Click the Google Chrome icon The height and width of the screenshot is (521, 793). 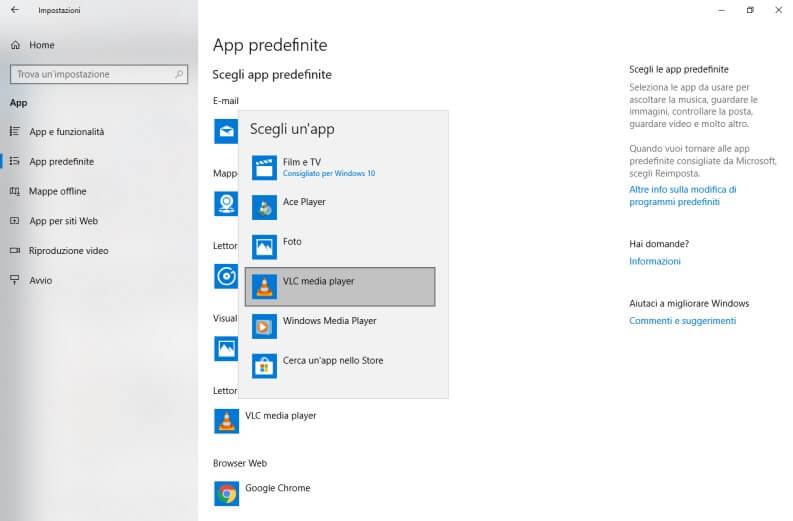click(226, 493)
